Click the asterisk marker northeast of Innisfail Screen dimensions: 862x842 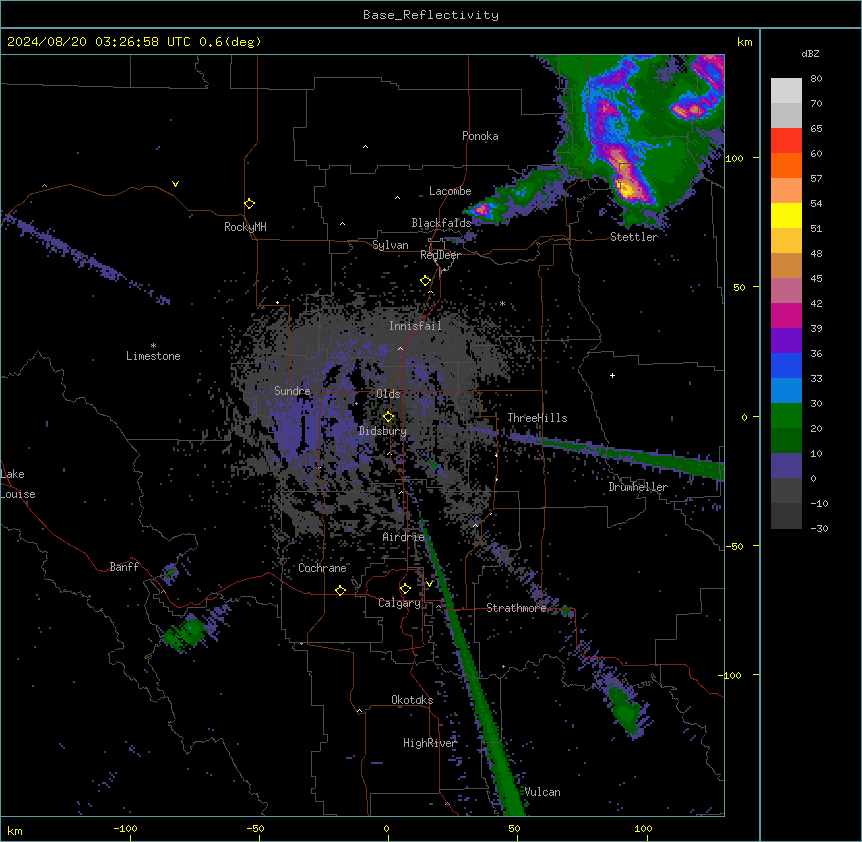(502, 303)
